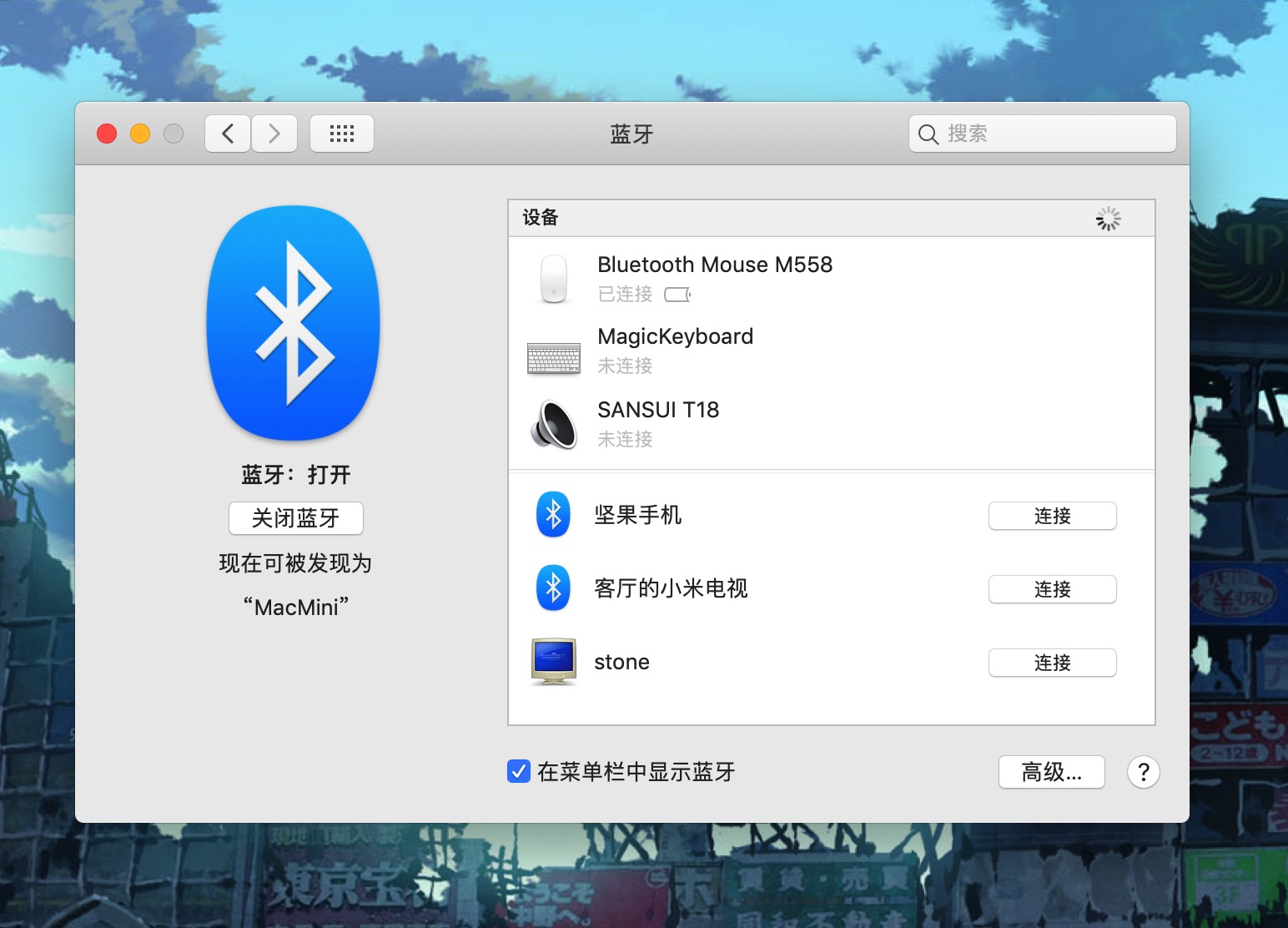Close the window with the red button
1288x928 pixels.
pos(107,134)
